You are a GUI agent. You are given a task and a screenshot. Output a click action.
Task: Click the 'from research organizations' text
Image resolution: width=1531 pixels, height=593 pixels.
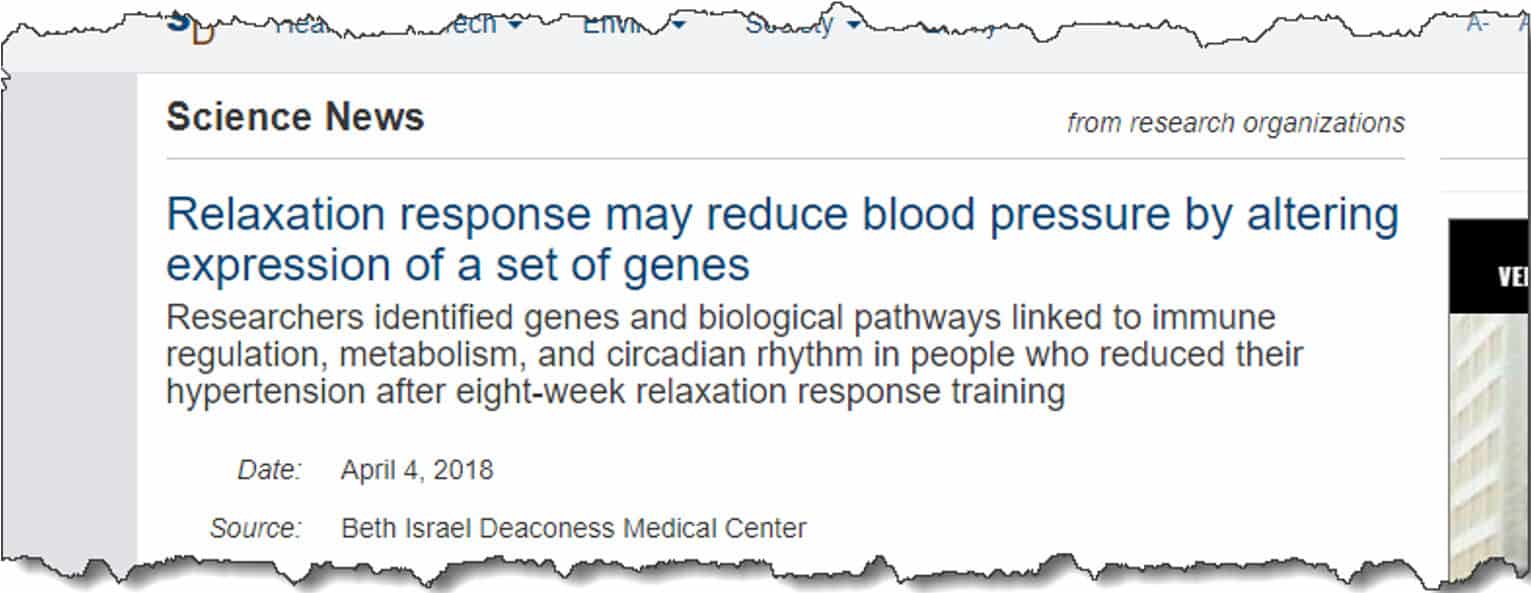click(x=1235, y=123)
